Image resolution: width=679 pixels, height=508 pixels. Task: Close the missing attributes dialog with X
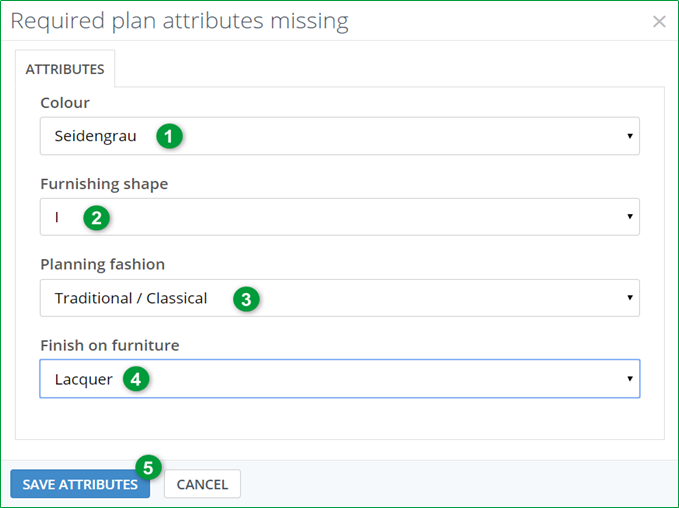659,21
